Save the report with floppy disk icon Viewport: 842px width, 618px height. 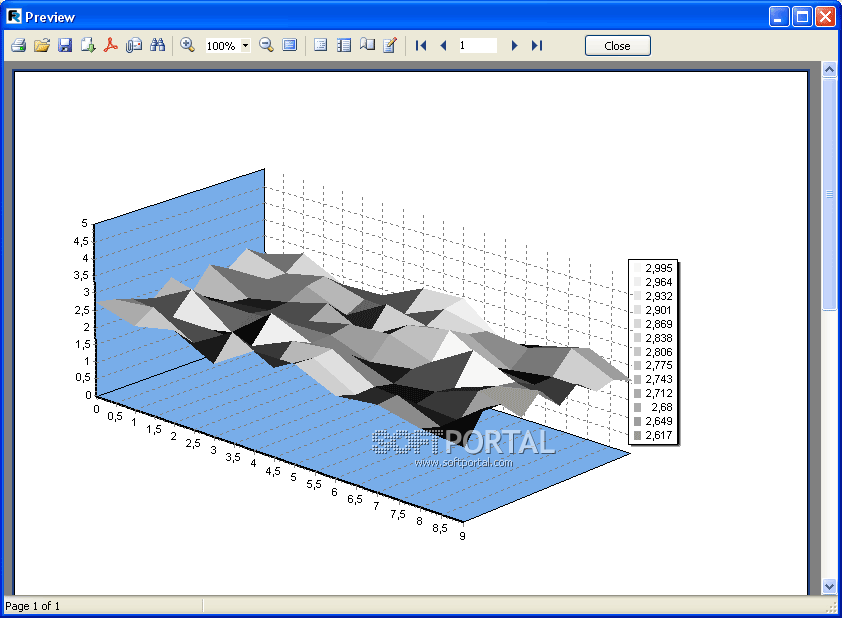65,45
